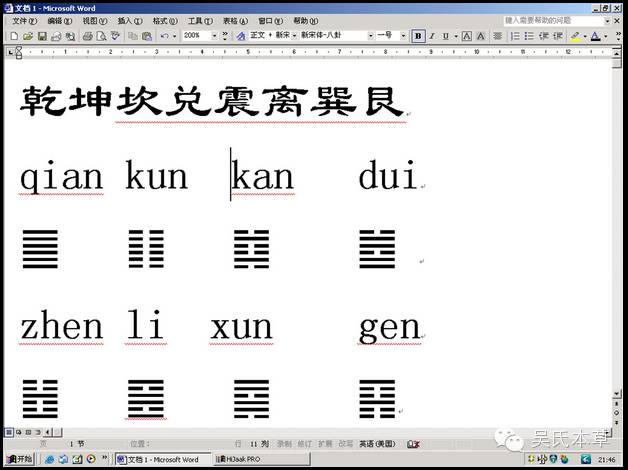The height and width of the screenshot is (470, 628).
Task: Open the 窗口 menu
Action: tap(270, 21)
